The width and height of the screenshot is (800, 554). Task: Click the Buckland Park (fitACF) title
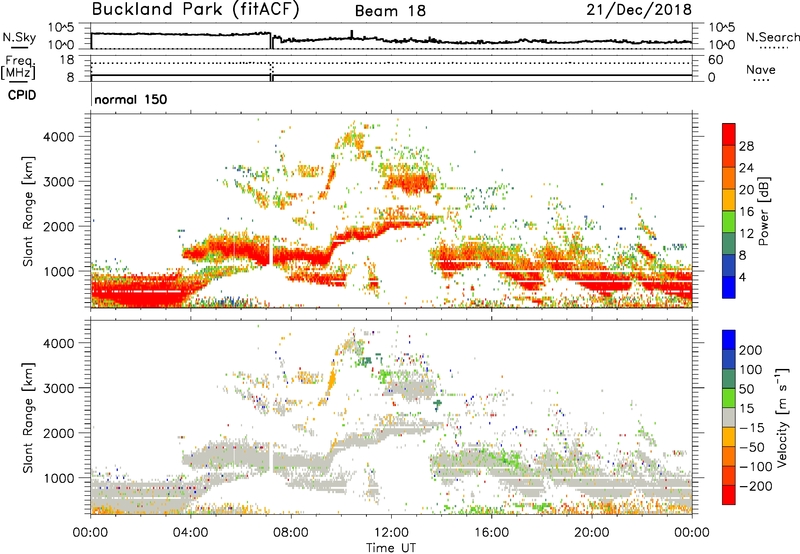click(x=195, y=9)
